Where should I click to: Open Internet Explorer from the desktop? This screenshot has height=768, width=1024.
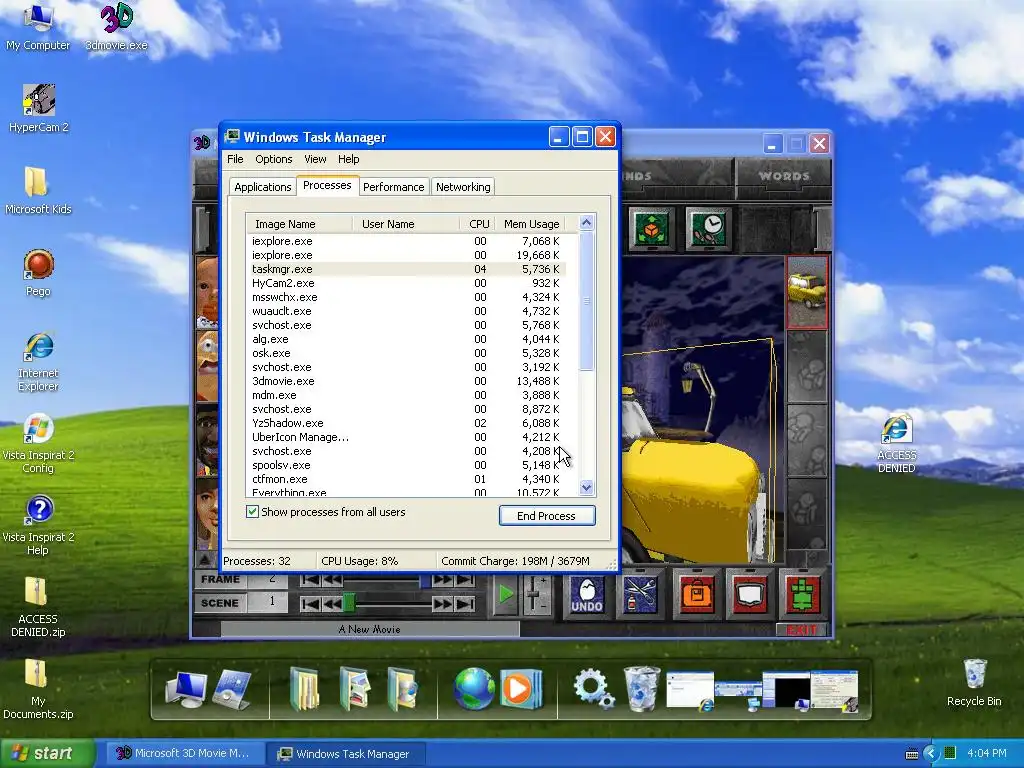click(38, 362)
